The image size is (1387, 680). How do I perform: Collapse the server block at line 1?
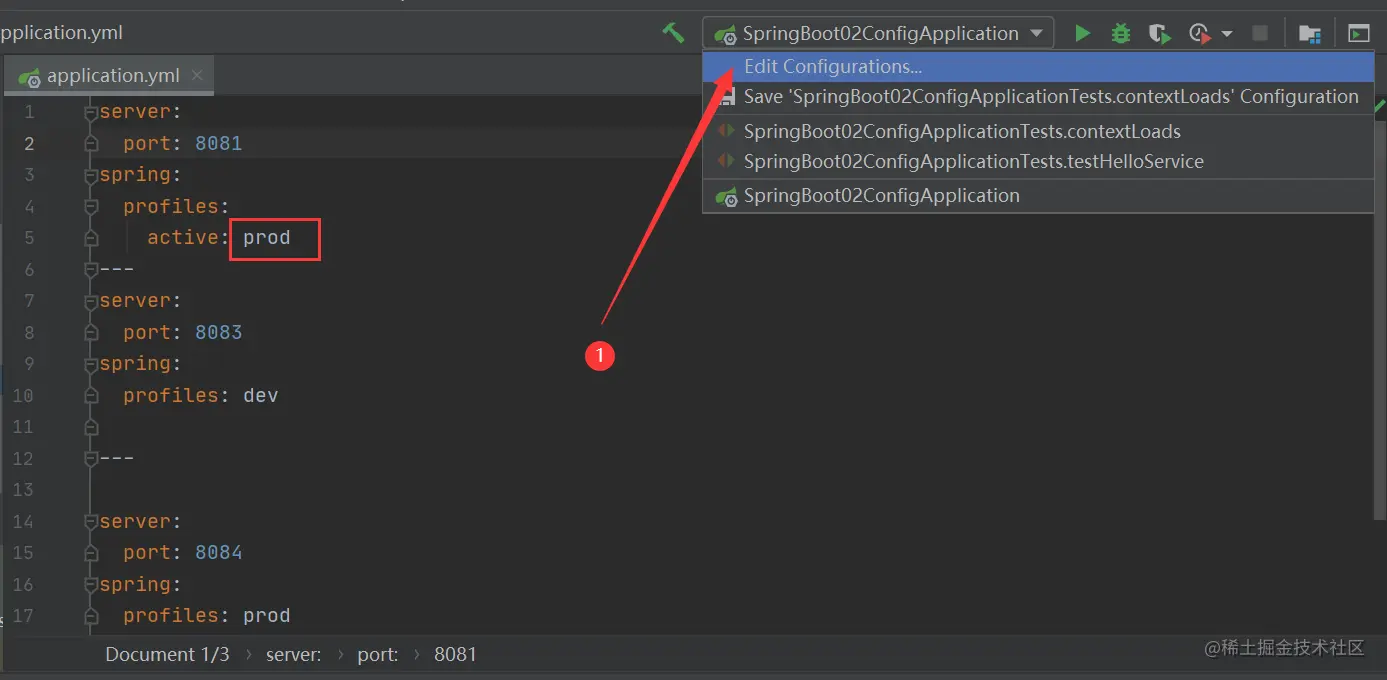pos(91,112)
